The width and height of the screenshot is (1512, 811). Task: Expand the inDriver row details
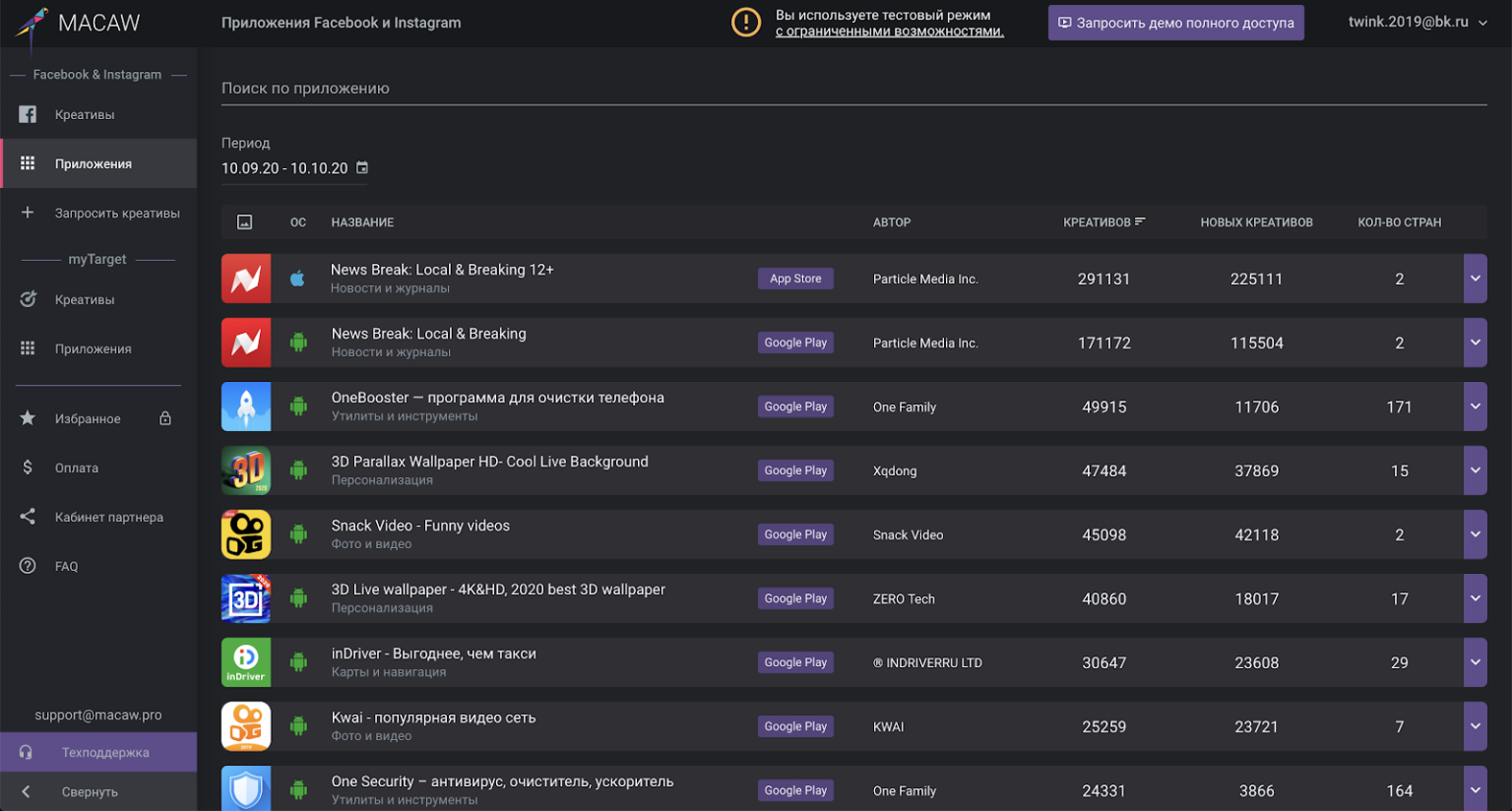click(1475, 662)
